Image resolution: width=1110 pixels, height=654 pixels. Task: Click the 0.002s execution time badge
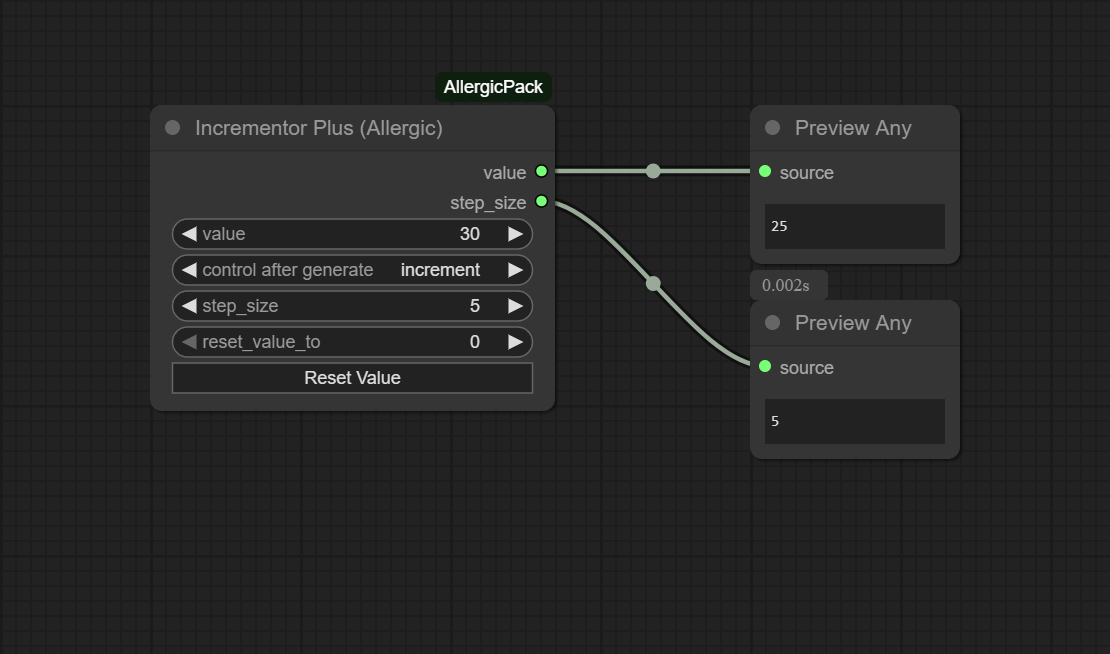(789, 285)
